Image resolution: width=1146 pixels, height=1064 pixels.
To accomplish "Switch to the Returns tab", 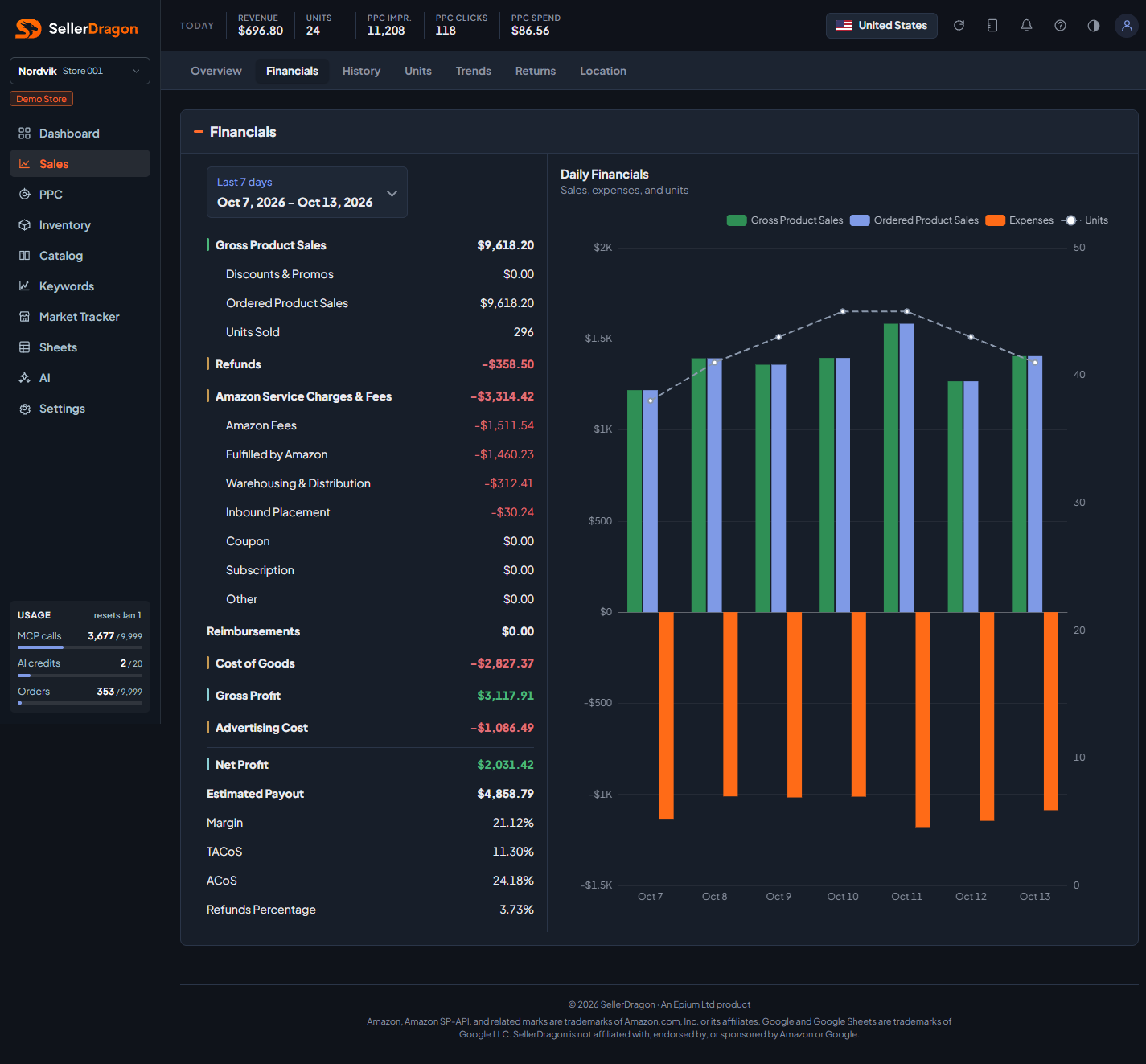I will [536, 71].
